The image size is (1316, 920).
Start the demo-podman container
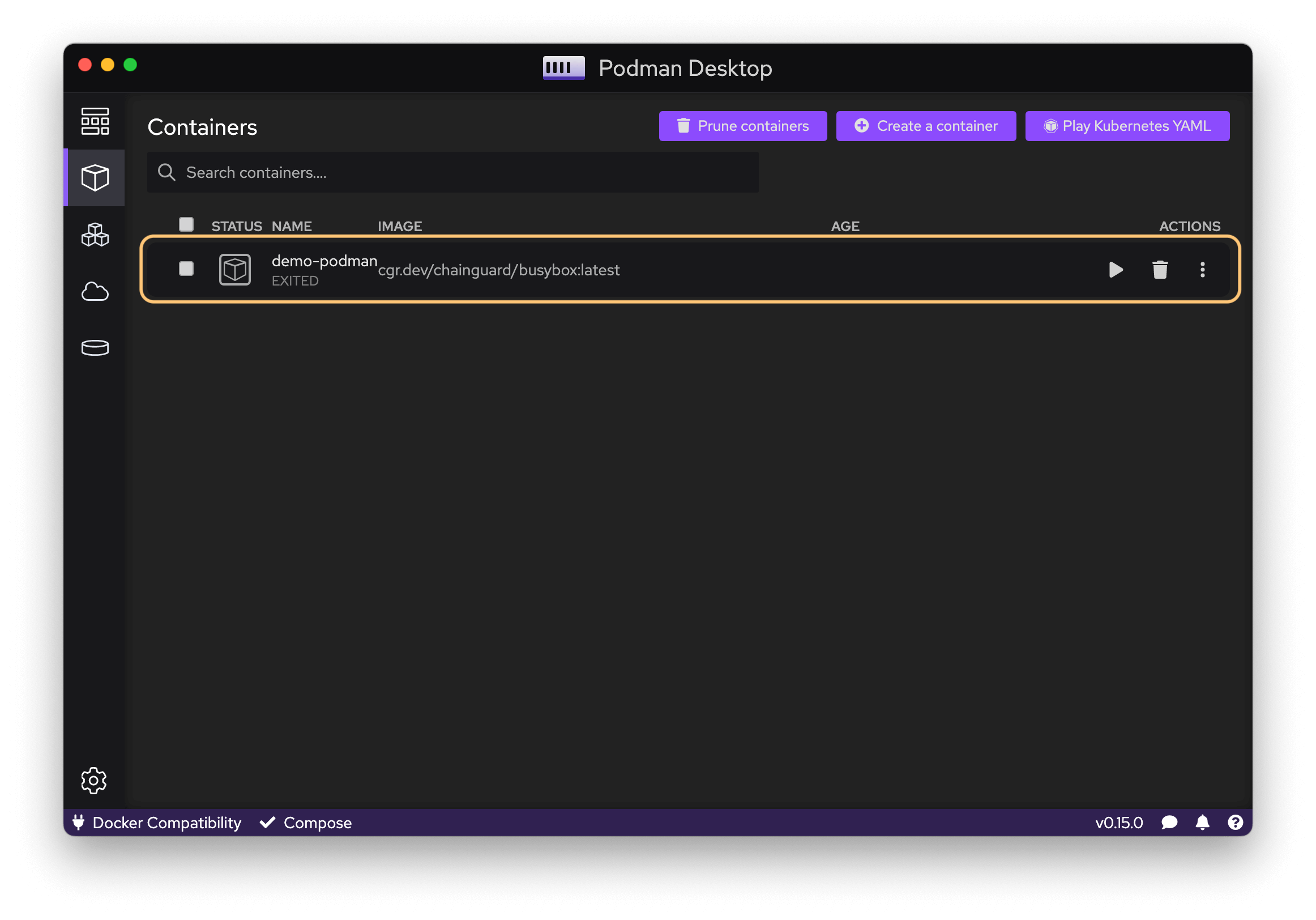[1116, 270]
